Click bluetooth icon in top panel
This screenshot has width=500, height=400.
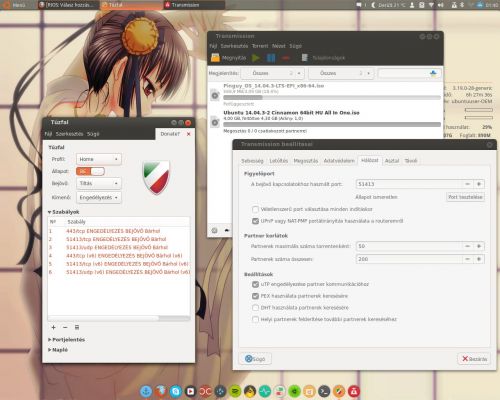[462, 5]
